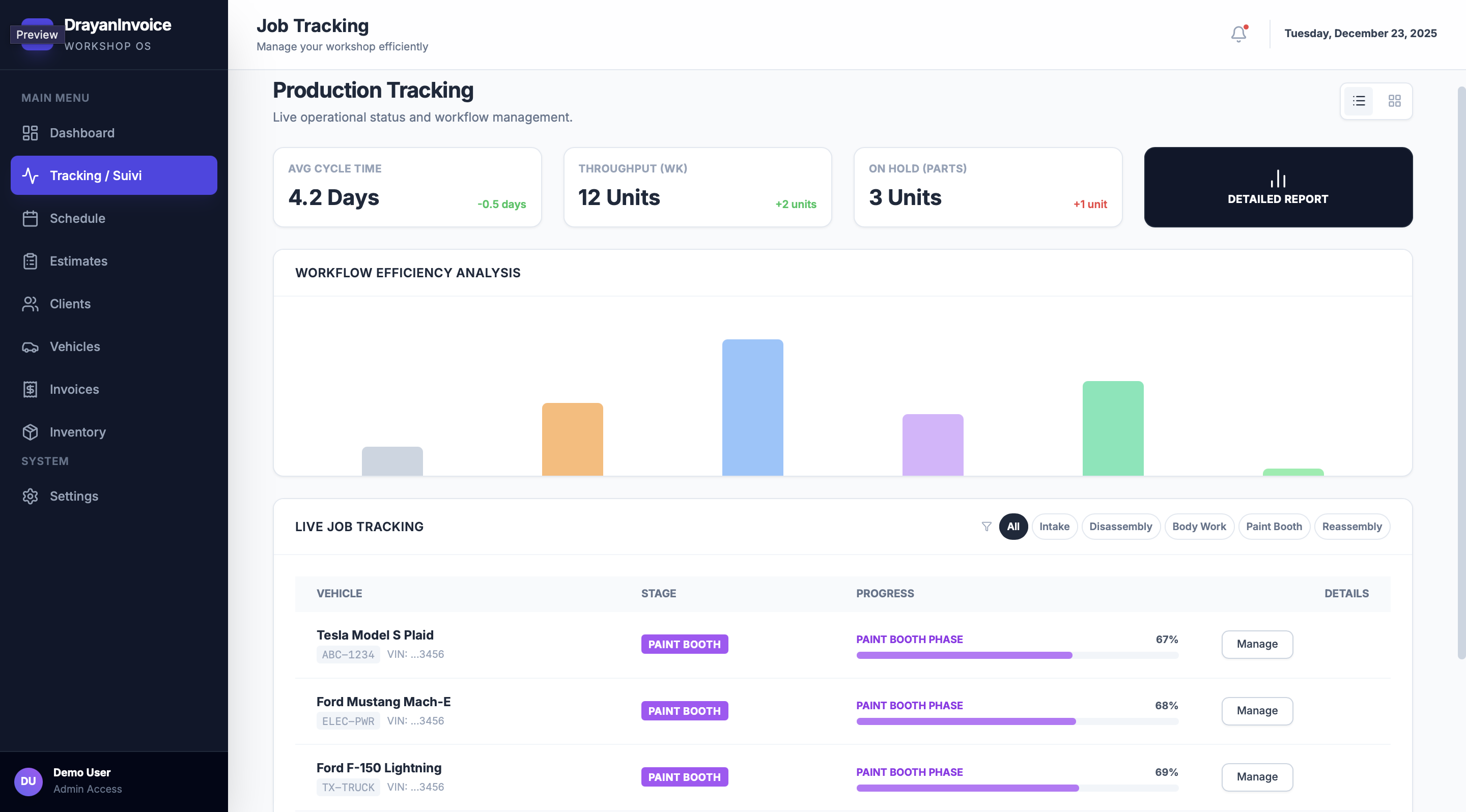Click the Ford Mustang Mach-E progress bar
This screenshot has width=1466, height=812.
tap(1017, 721)
